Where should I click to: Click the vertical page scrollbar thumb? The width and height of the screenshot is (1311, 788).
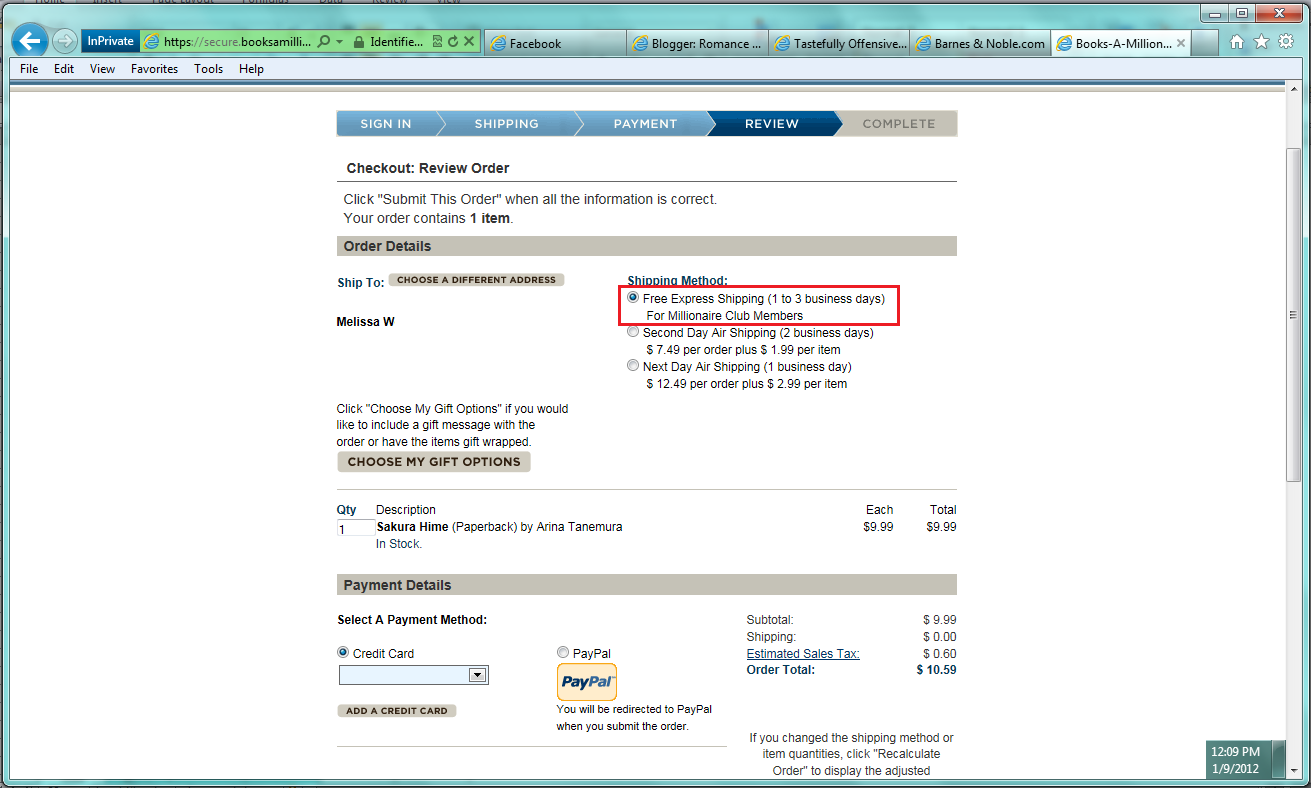coord(1294,315)
